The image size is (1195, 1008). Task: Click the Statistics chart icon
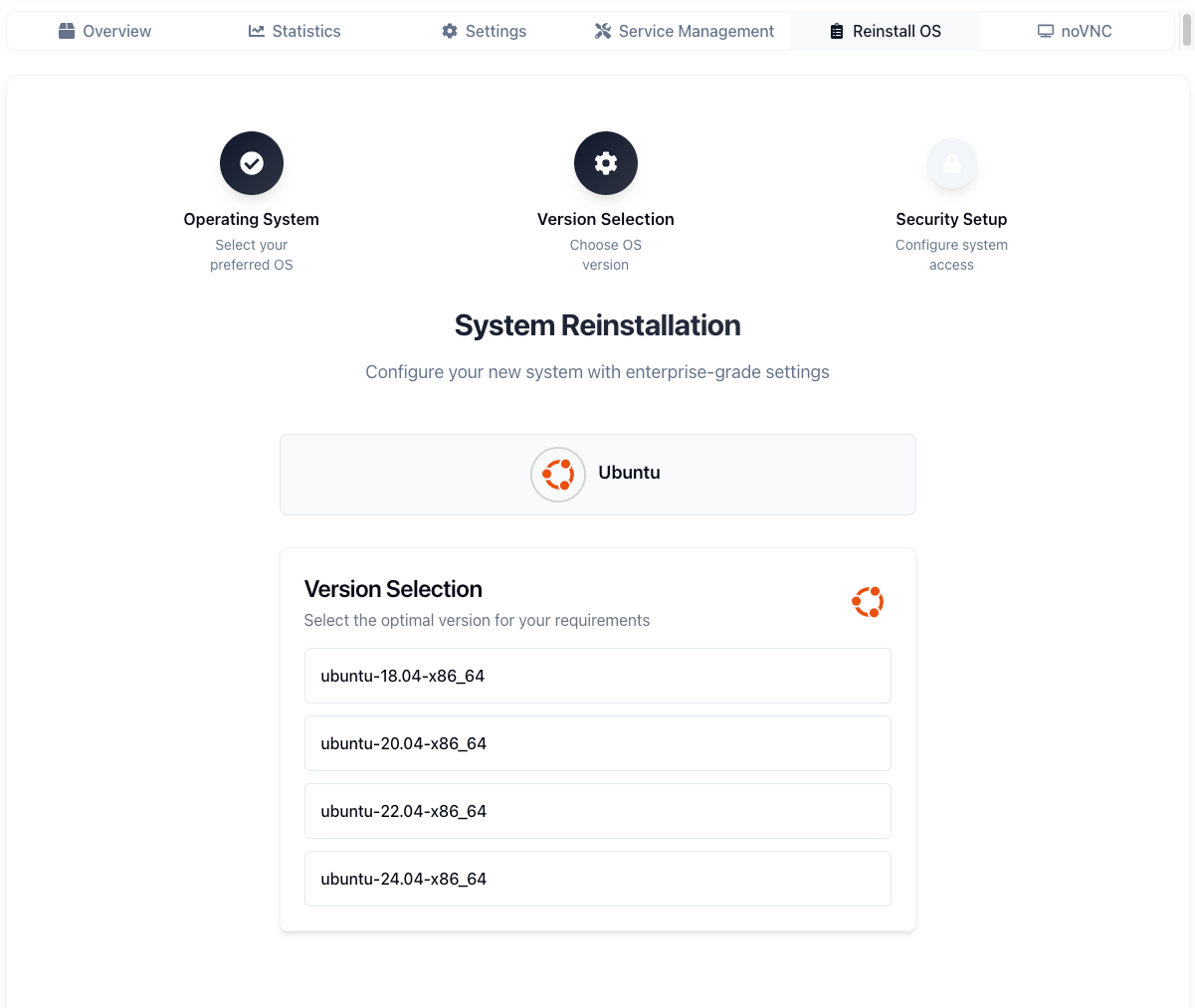point(257,31)
